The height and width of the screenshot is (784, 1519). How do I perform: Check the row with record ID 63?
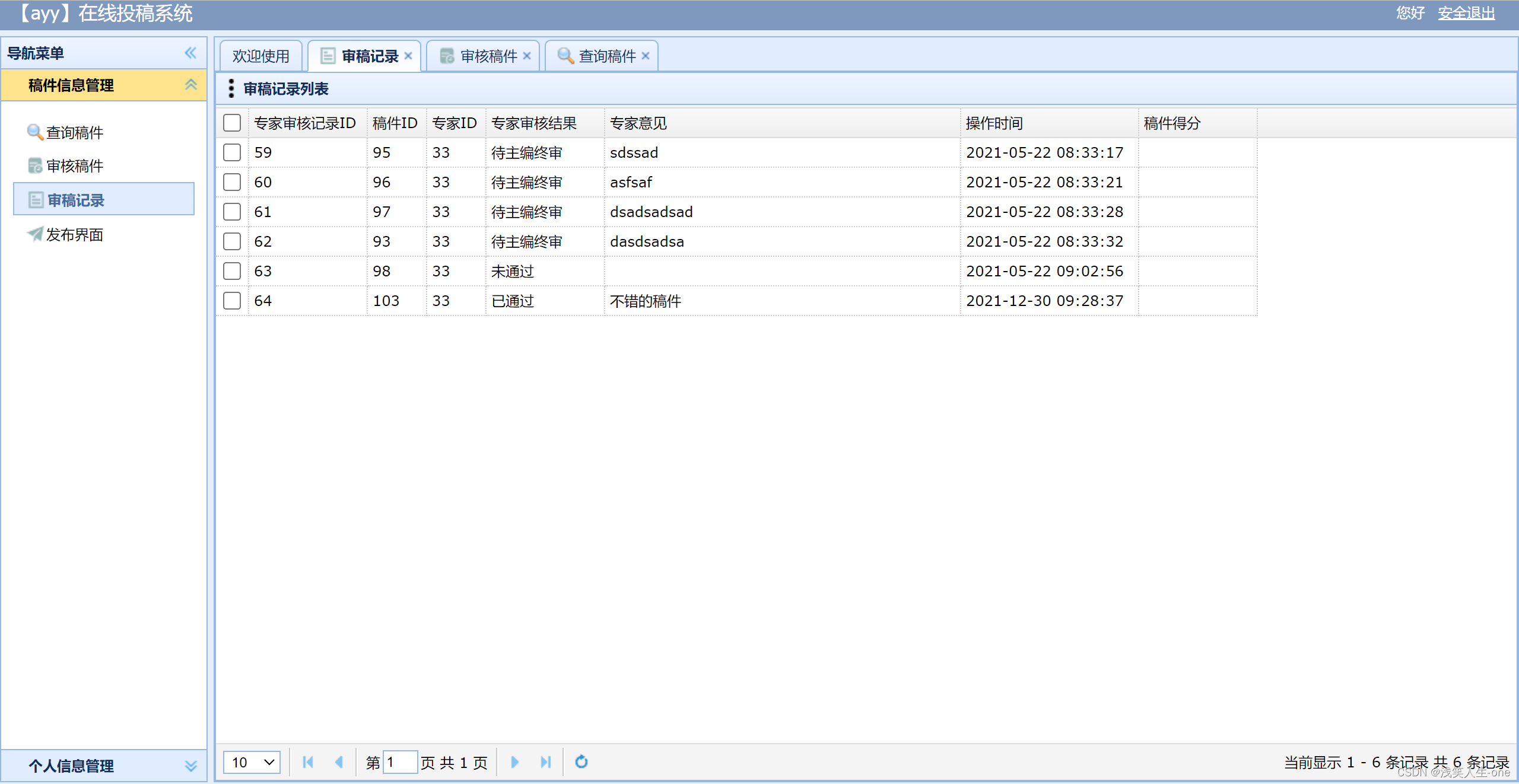[232, 271]
